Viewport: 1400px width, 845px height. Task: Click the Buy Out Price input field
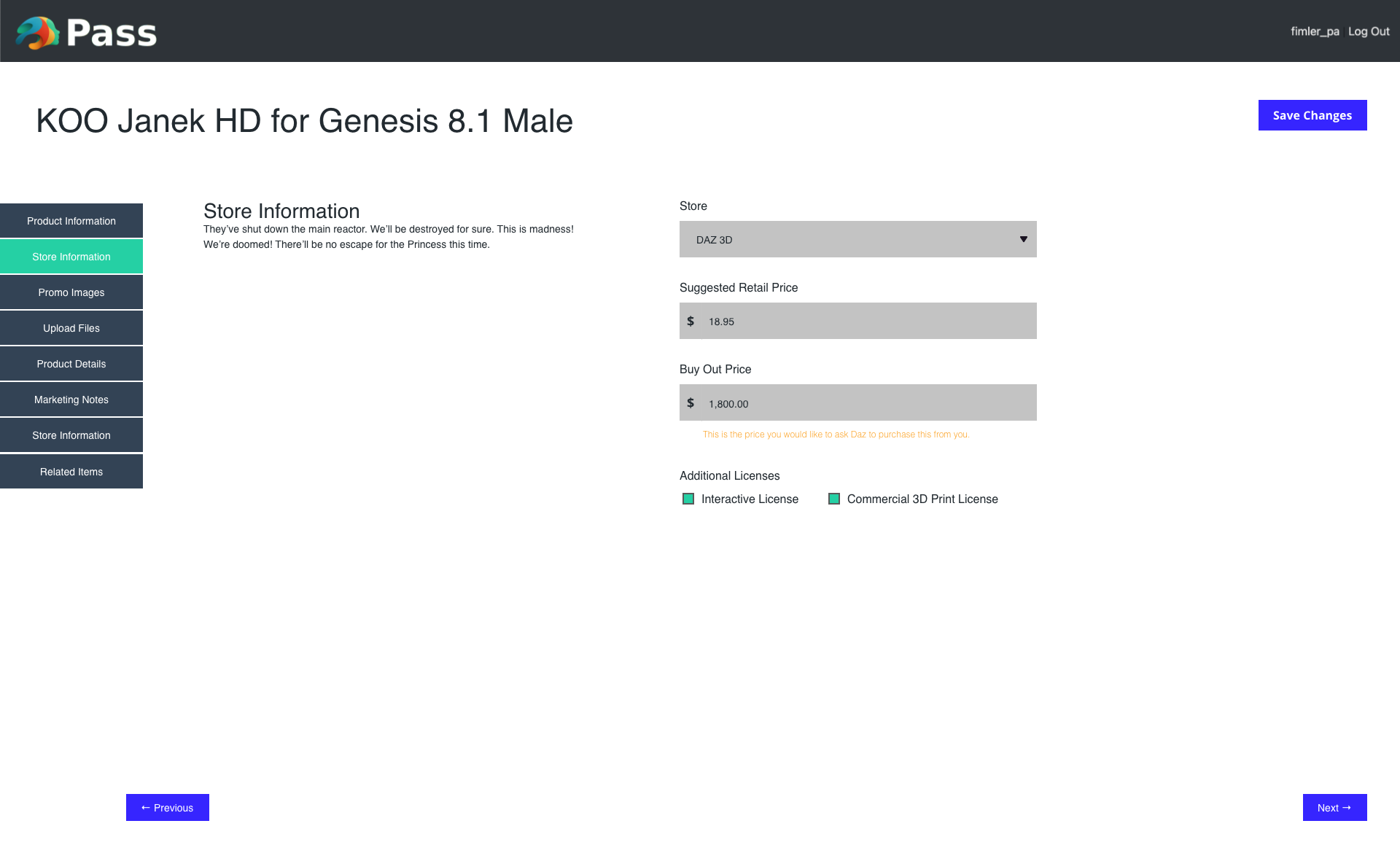pyautogui.click(x=858, y=402)
